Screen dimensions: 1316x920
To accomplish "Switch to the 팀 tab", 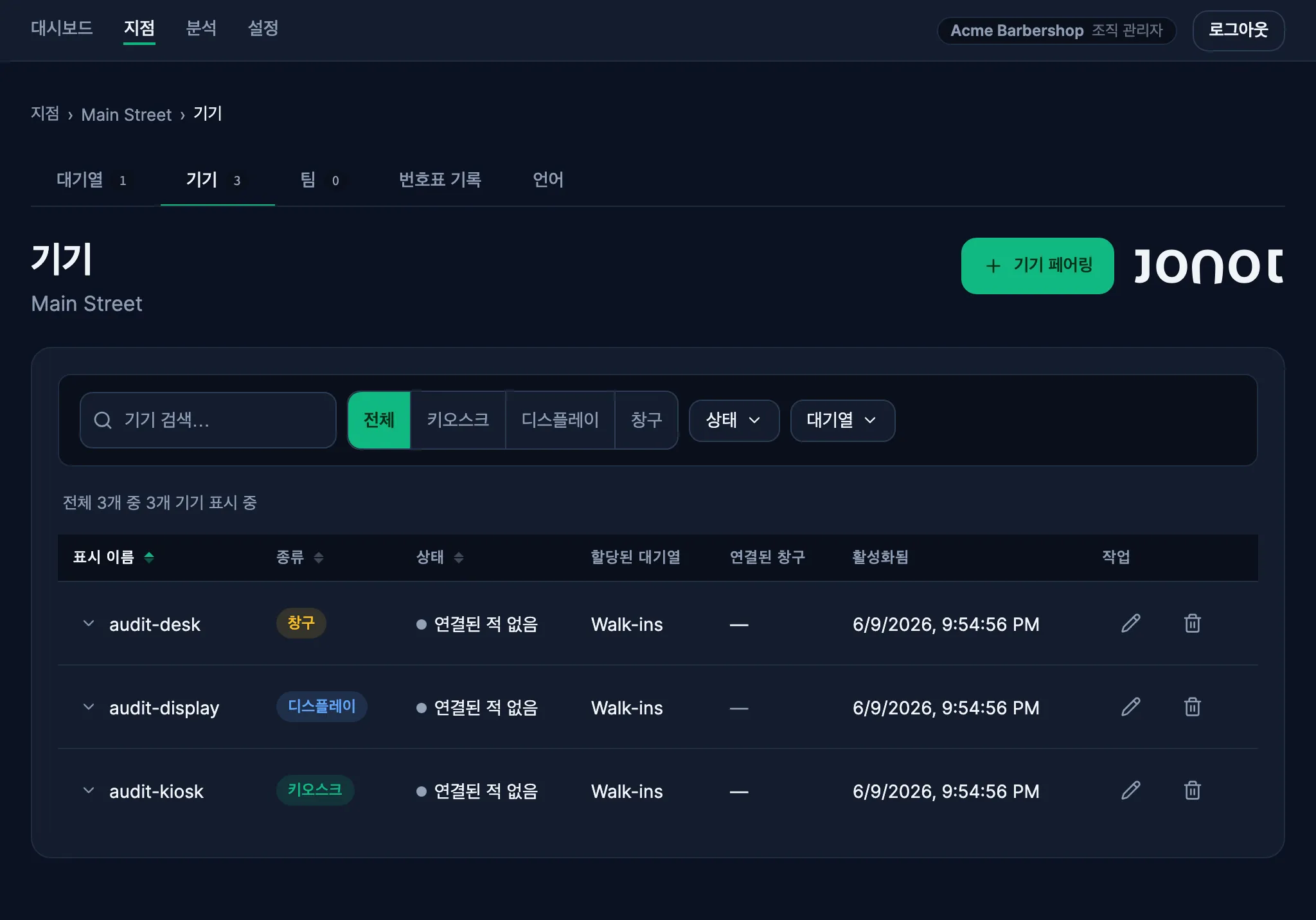I will pyautogui.click(x=321, y=180).
